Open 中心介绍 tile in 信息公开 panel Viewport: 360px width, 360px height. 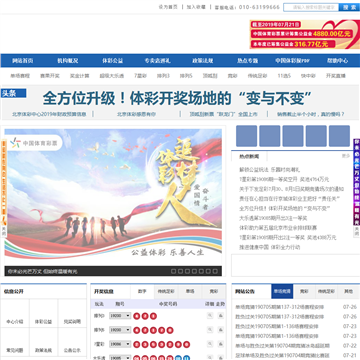pyautogui.click(x=15, y=313)
